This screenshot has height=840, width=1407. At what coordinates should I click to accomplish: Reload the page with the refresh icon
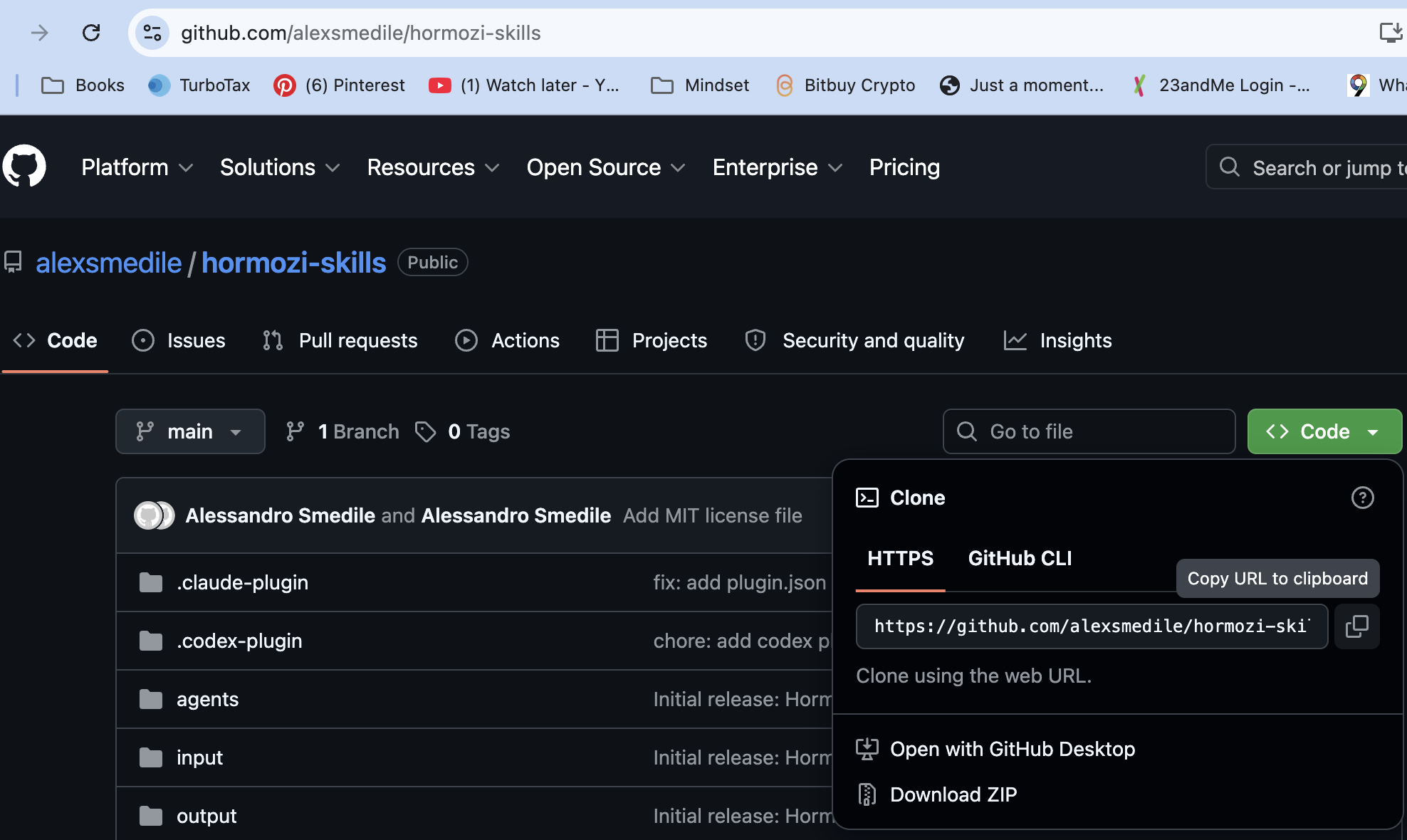(x=91, y=33)
